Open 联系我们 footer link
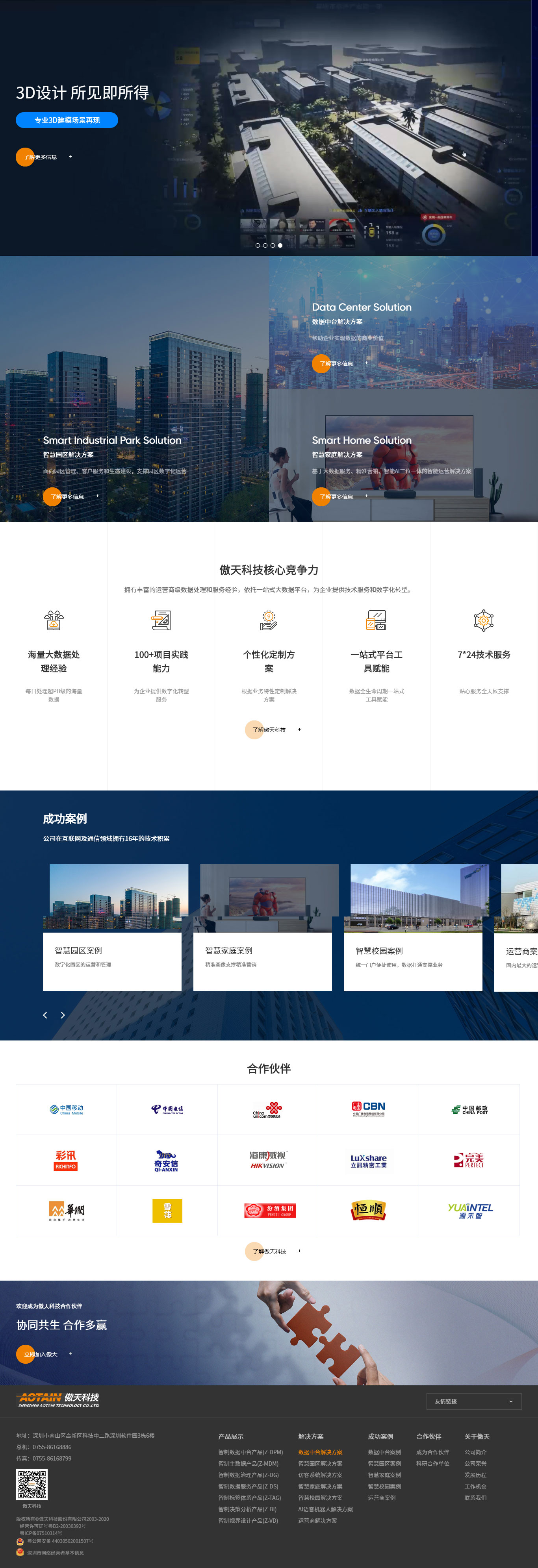538x1568 pixels. click(x=475, y=1498)
